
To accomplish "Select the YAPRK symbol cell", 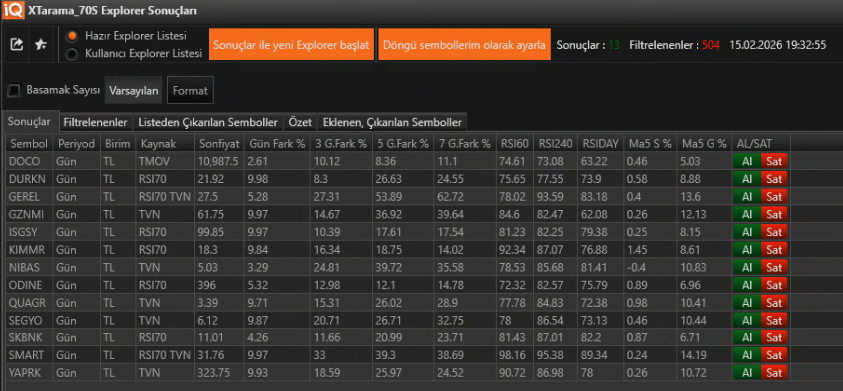I will tap(30, 373).
